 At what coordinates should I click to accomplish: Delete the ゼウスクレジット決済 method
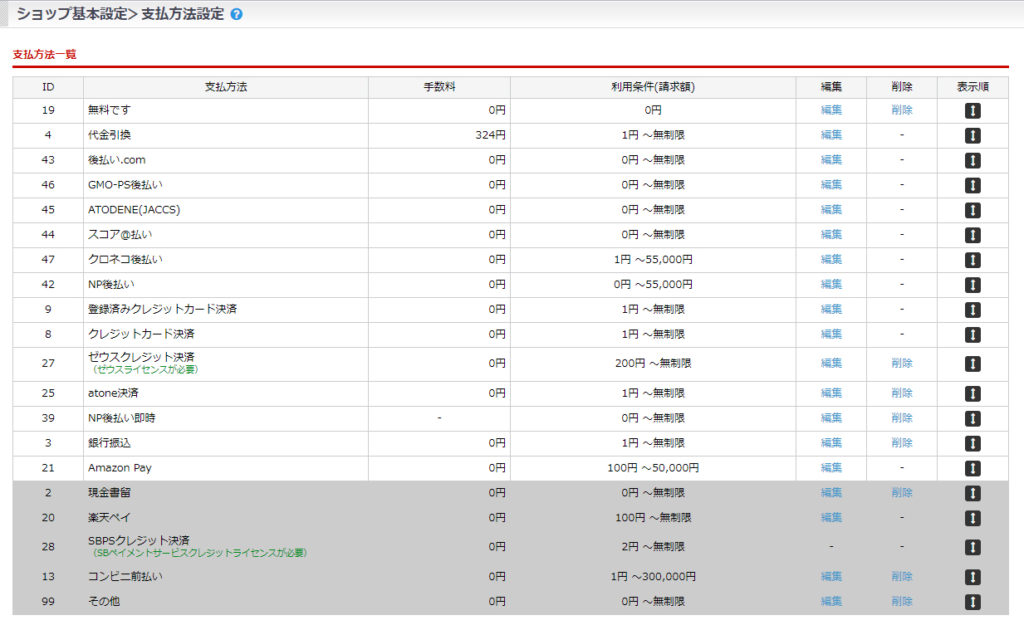point(901,363)
